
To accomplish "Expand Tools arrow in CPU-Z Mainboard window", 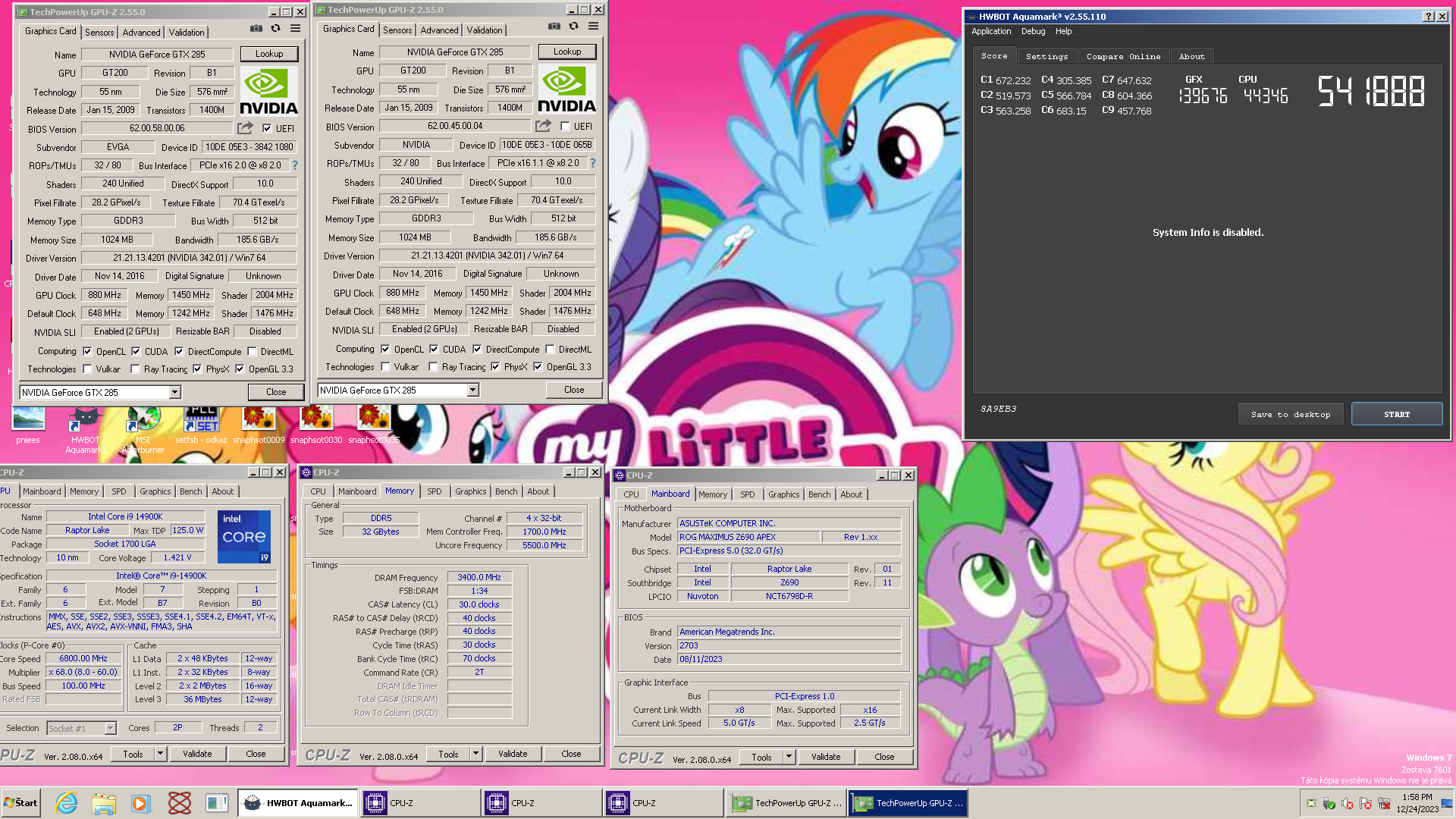I will click(x=789, y=757).
